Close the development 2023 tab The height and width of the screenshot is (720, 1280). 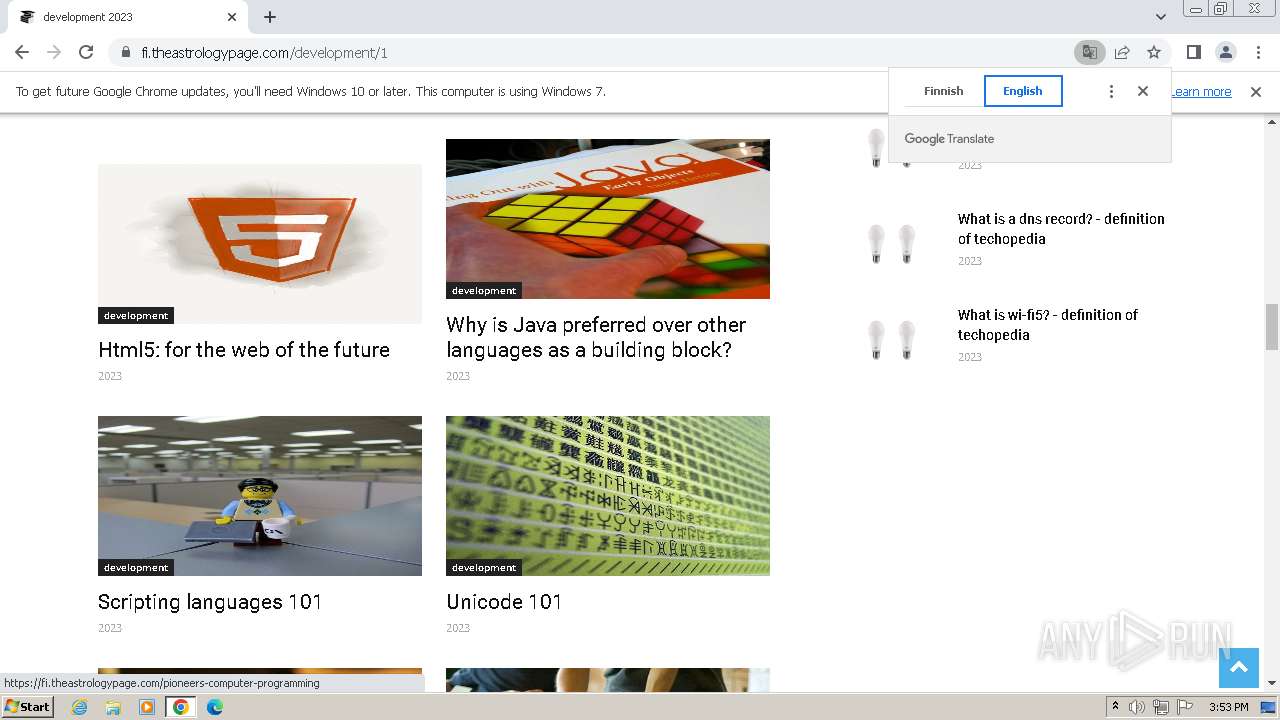[232, 17]
